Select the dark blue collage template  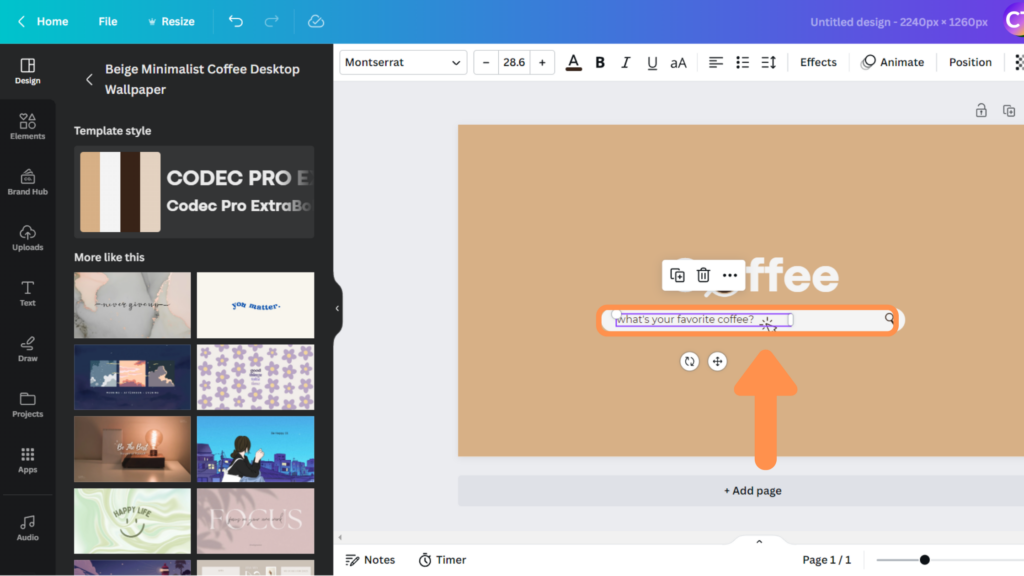[x=133, y=377]
